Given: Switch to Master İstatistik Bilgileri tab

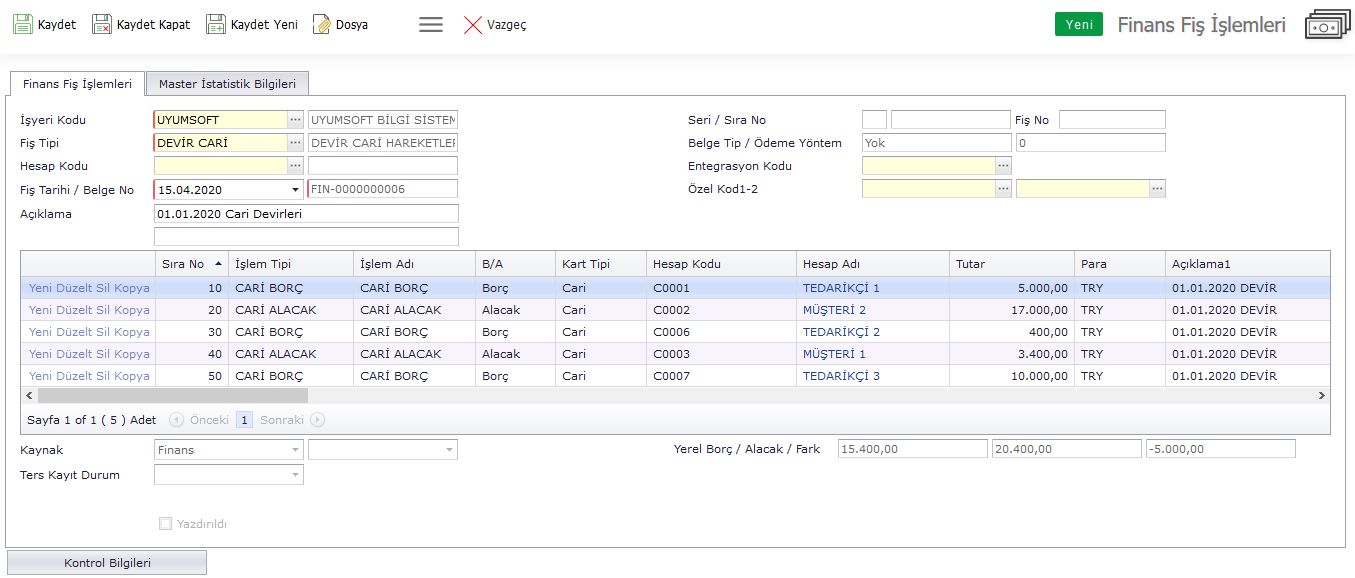Looking at the screenshot, I should 228,84.
